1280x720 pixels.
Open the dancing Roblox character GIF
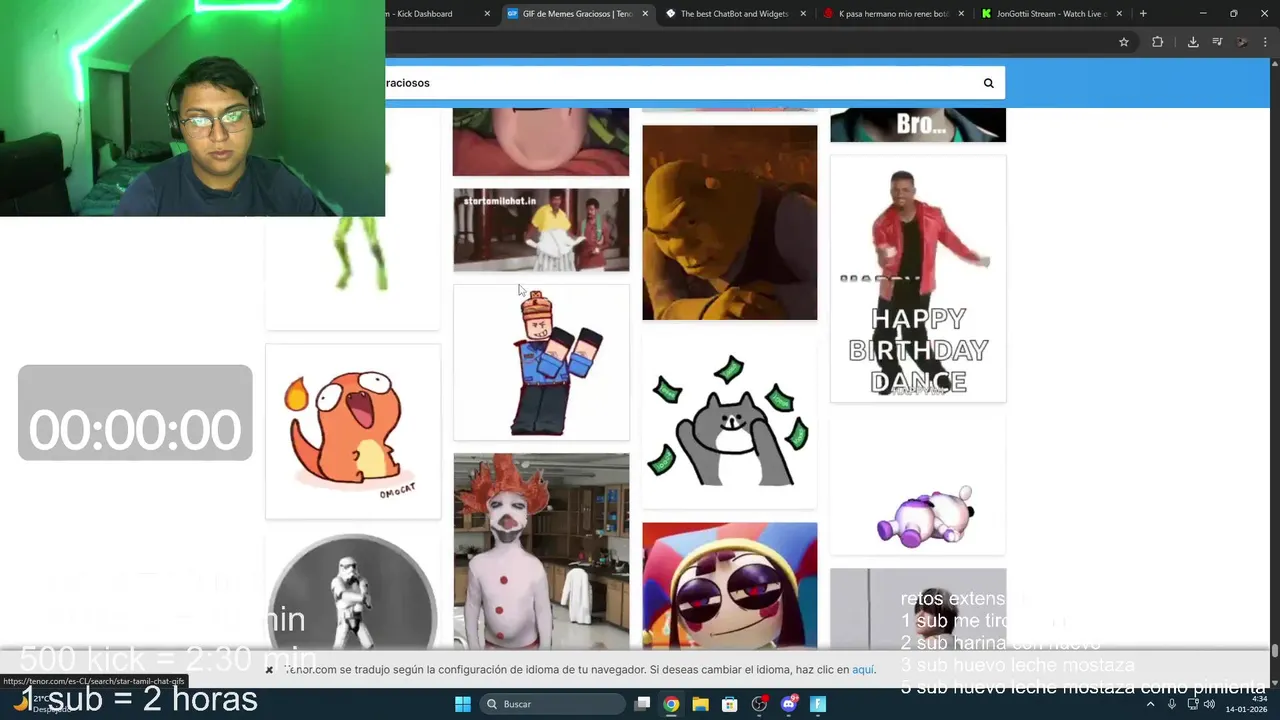click(541, 362)
